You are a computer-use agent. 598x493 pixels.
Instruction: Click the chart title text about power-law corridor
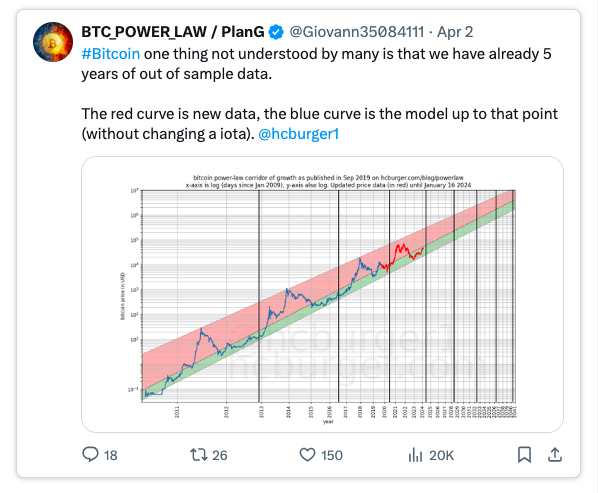point(328,181)
